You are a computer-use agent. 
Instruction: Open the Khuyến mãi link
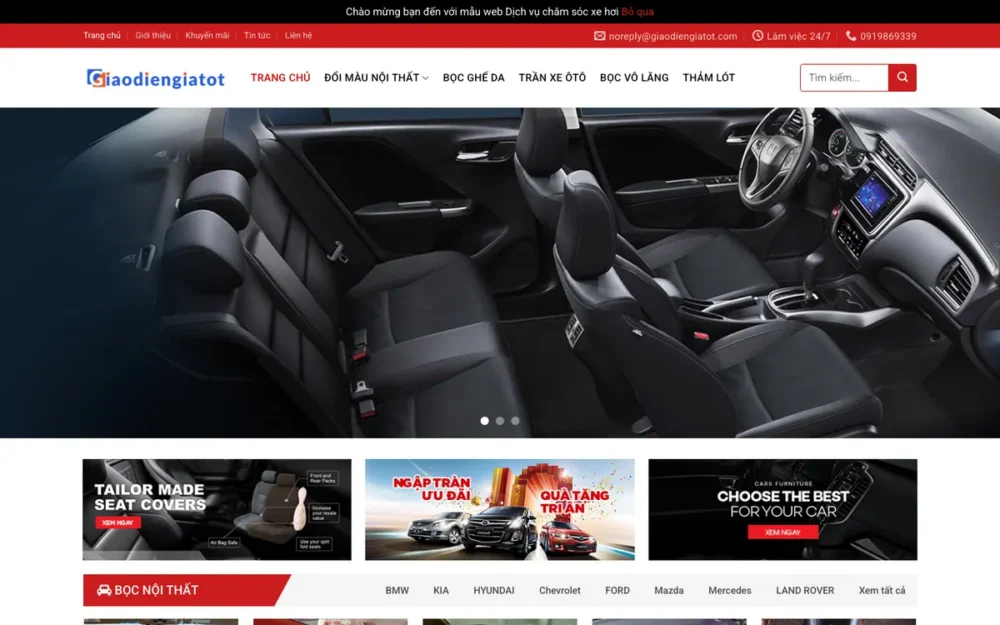point(207,36)
